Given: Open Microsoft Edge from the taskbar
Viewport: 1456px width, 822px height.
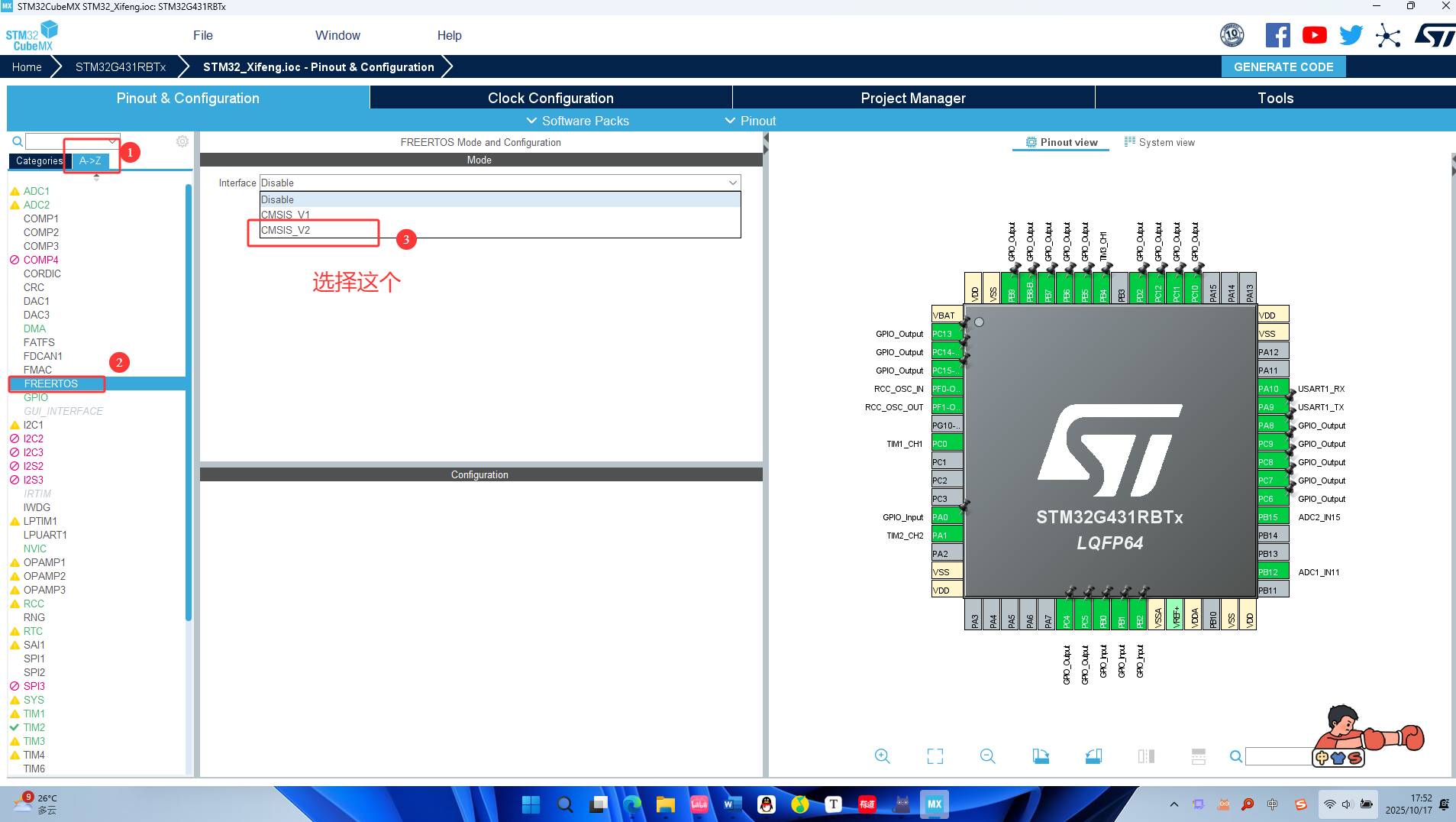Looking at the screenshot, I should (x=632, y=804).
